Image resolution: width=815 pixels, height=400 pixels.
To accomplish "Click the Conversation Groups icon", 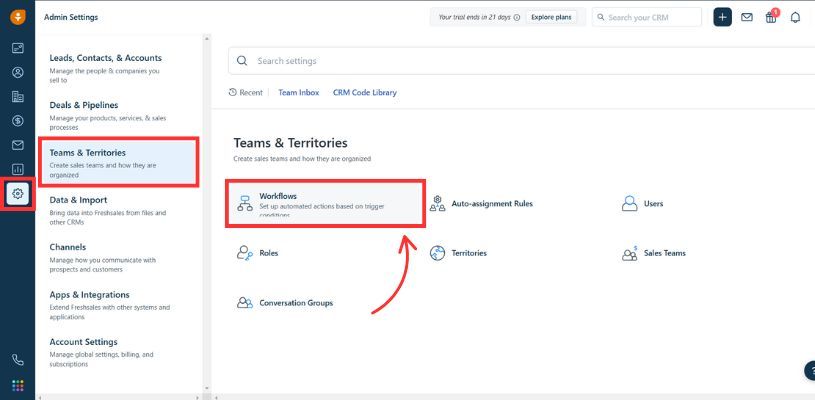I will (x=245, y=302).
